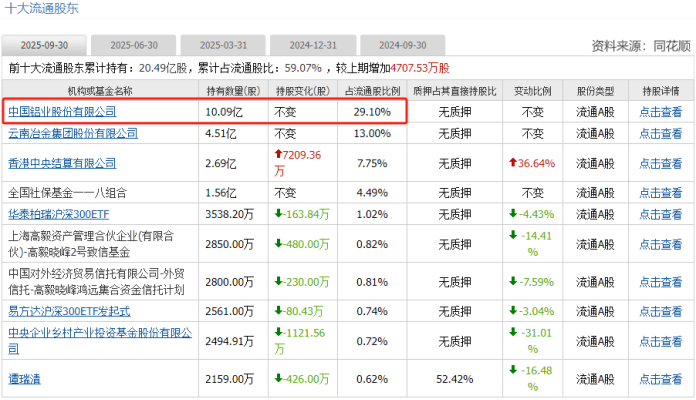View details for 香港中央结算有限公司 row
This screenshot has height=400, width=696.
point(660,163)
